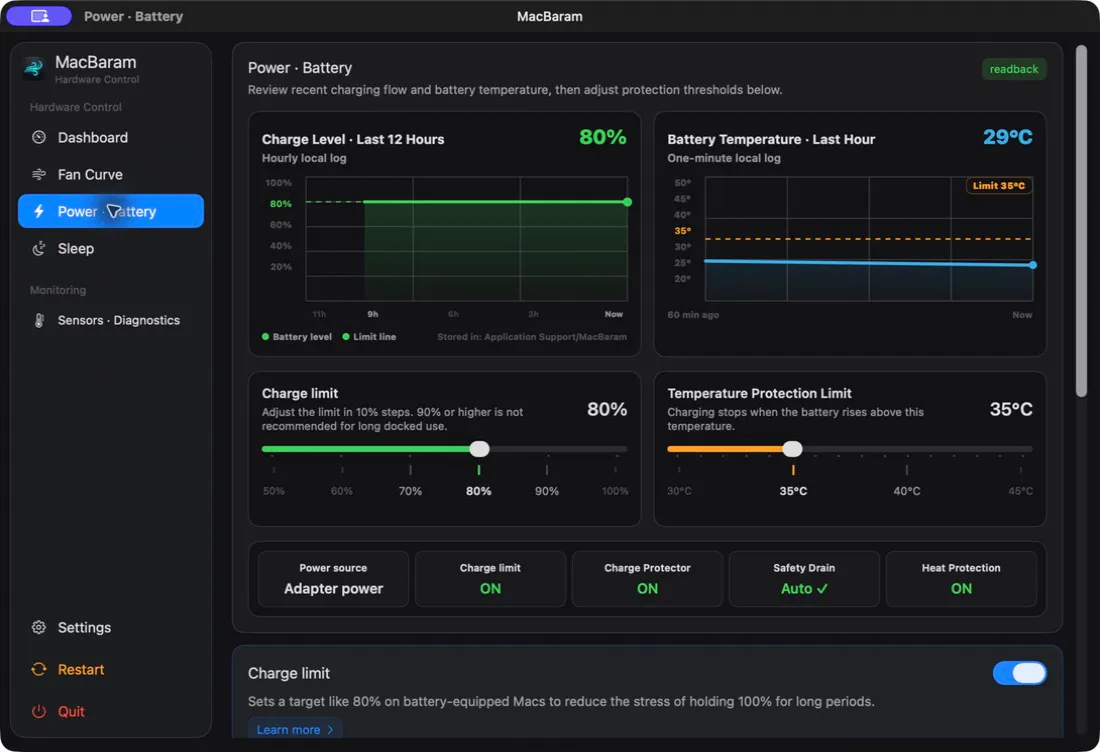Select Power · Battery in sidebar

point(111,211)
